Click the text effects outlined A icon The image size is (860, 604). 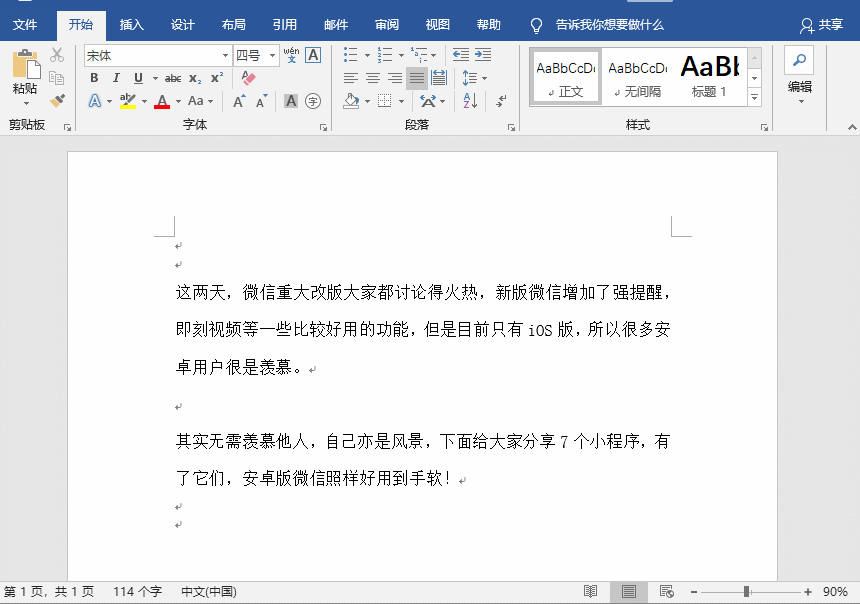tap(95, 101)
